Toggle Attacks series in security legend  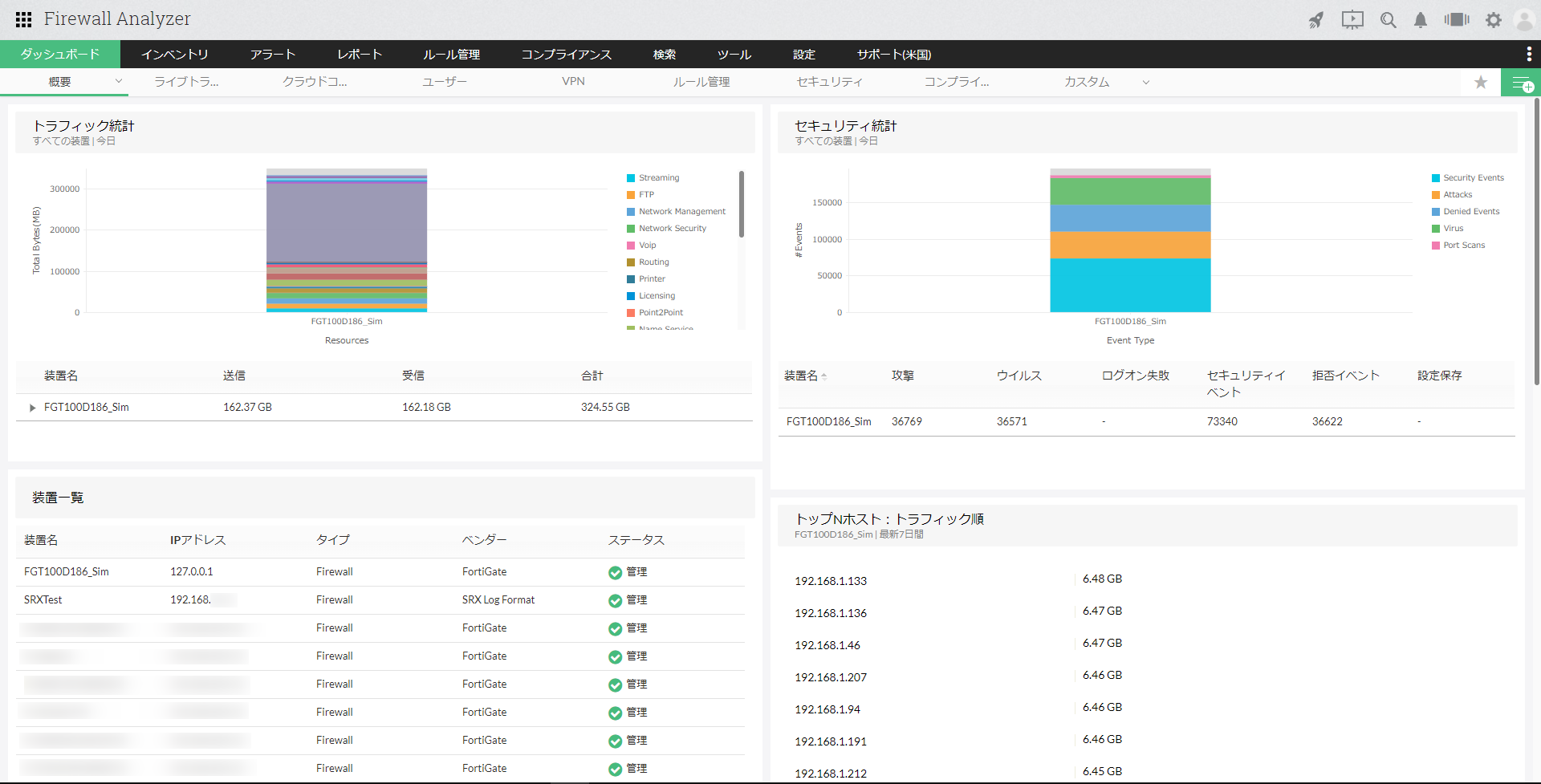pos(1457,195)
